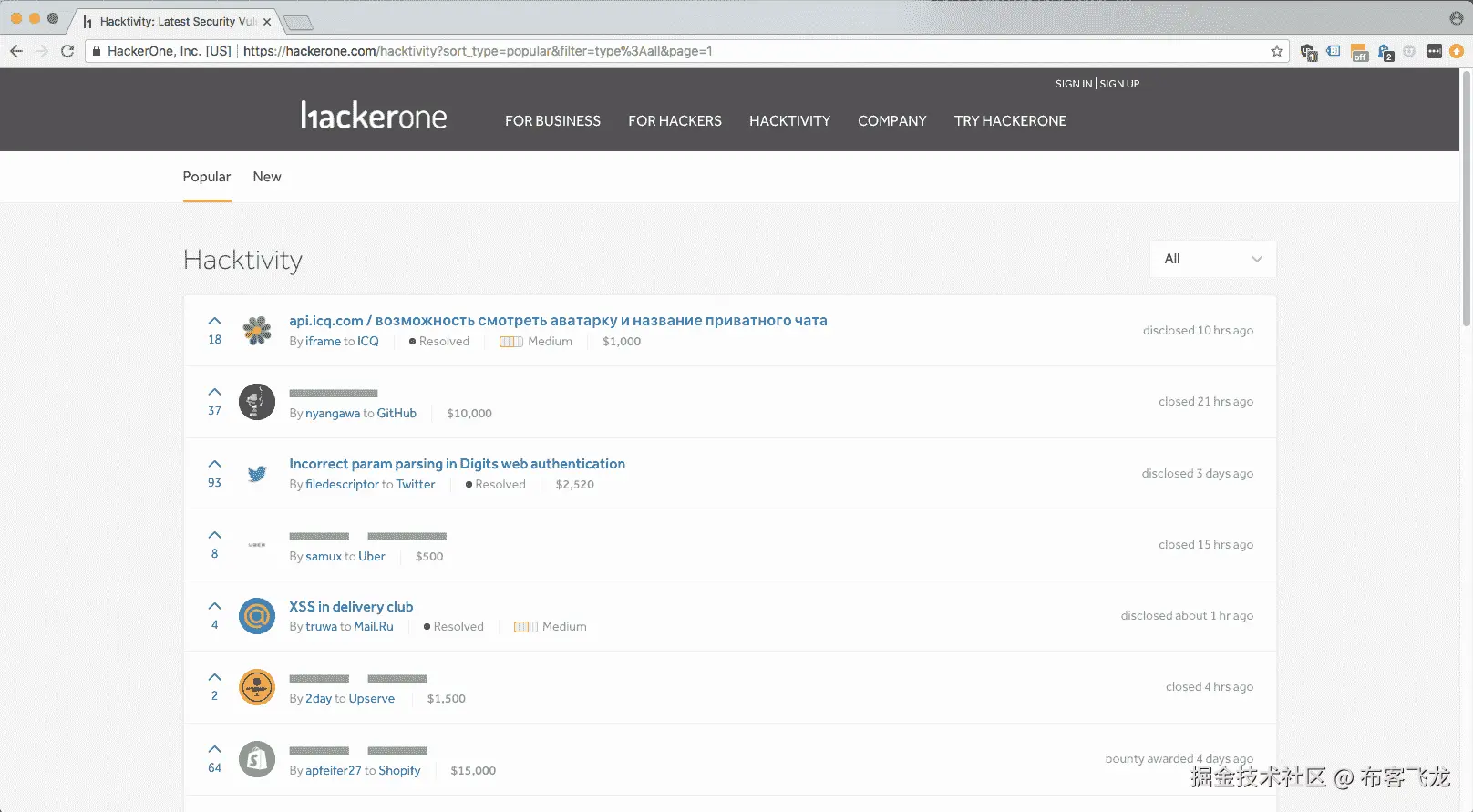1473x812 pixels.
Task: Go back with the browser back arrow
Action: tap(16, 51)
